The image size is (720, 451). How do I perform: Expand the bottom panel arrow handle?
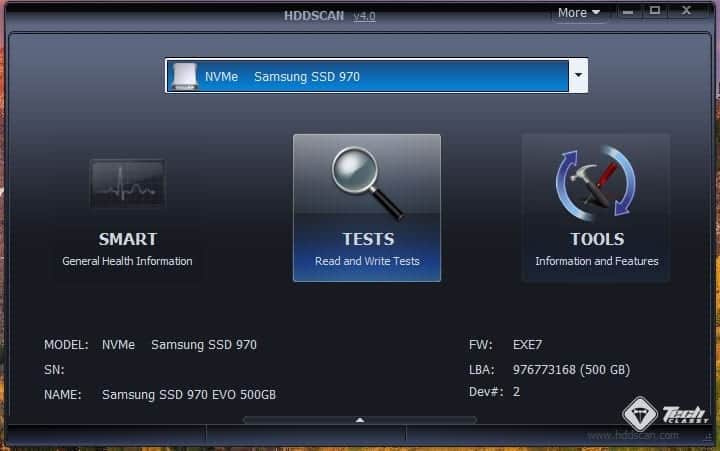360,420
